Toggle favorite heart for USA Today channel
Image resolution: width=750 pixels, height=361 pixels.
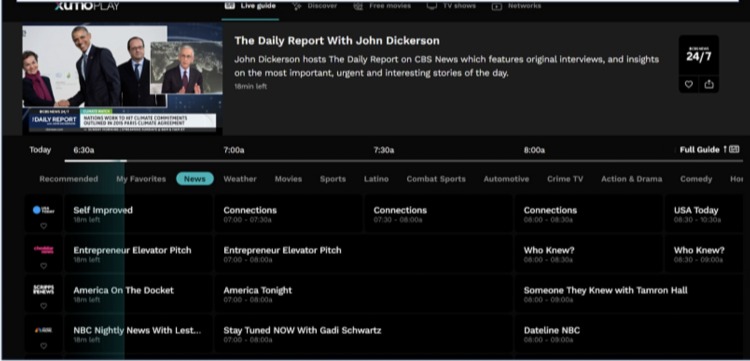(44, 226)
